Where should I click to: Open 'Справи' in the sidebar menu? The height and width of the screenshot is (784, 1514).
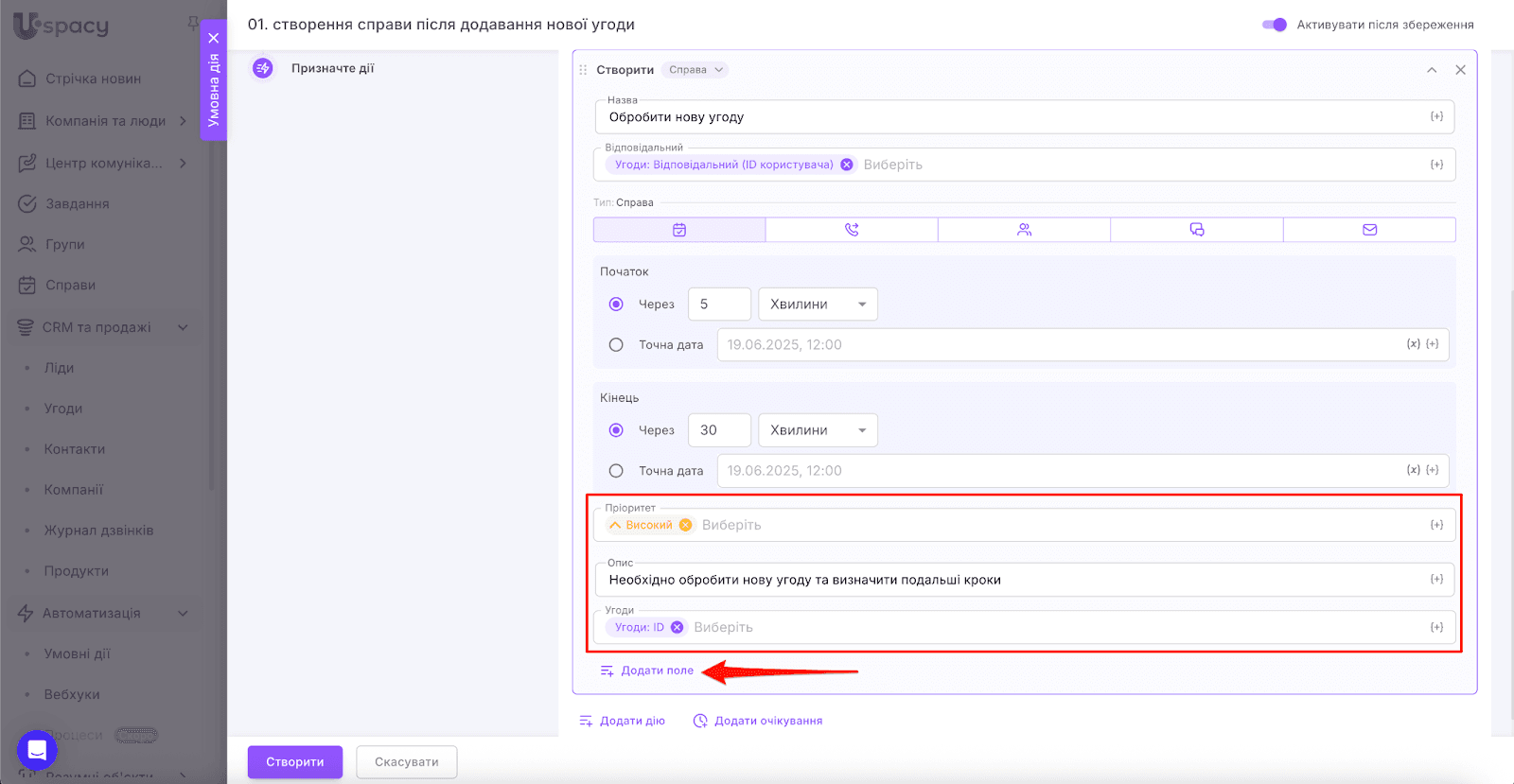point(70,285)
